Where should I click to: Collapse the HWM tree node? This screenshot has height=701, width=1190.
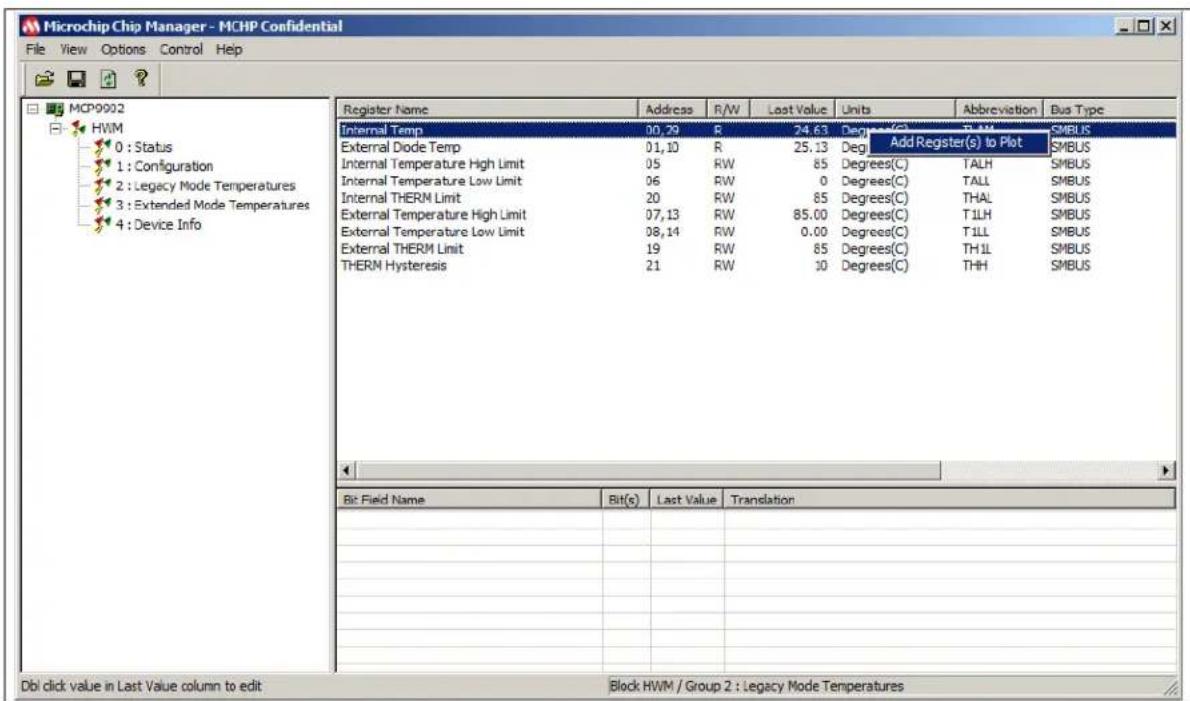pyautogui.click(x=55, y=128)
